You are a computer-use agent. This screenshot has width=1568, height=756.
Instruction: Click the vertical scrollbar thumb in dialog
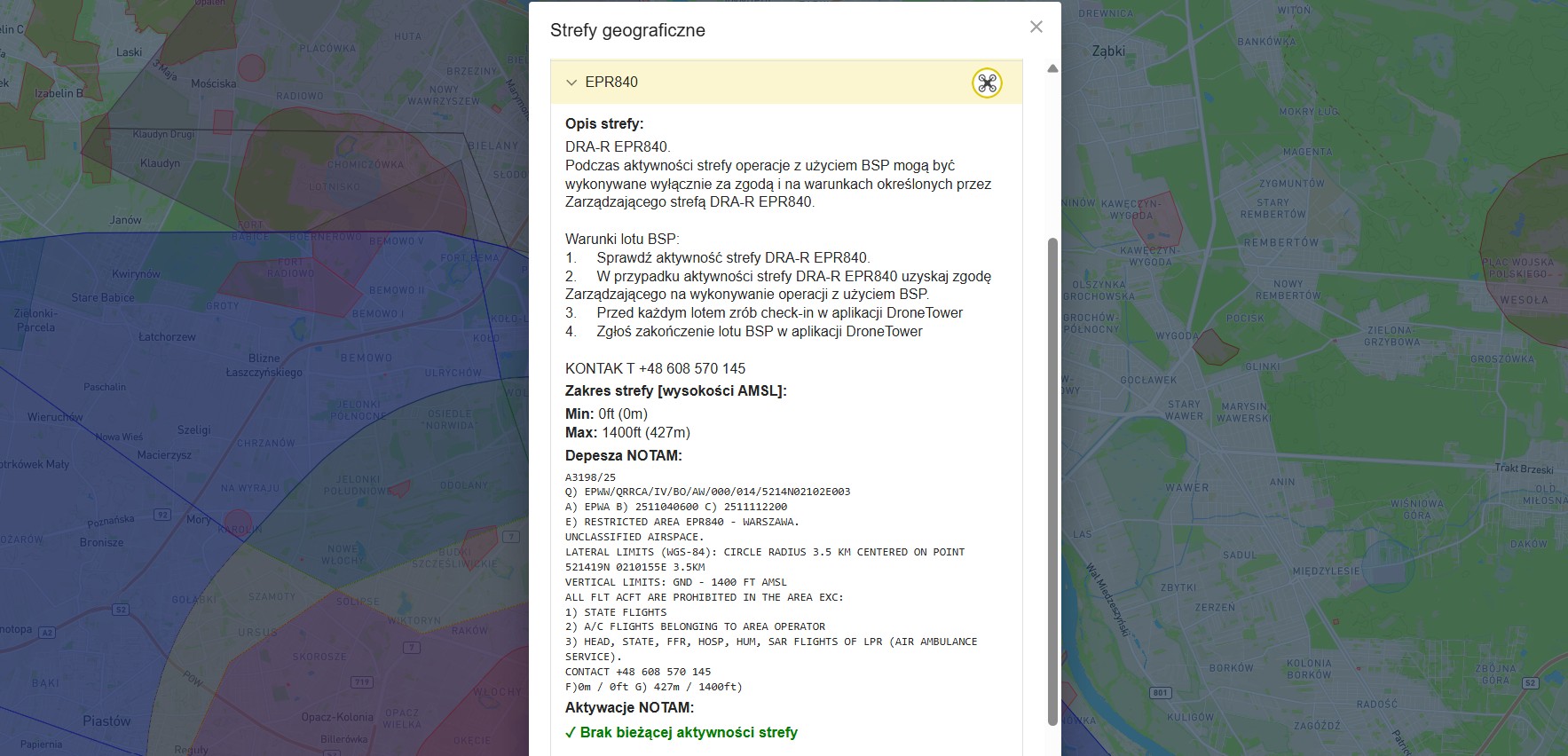(1052, 479)
